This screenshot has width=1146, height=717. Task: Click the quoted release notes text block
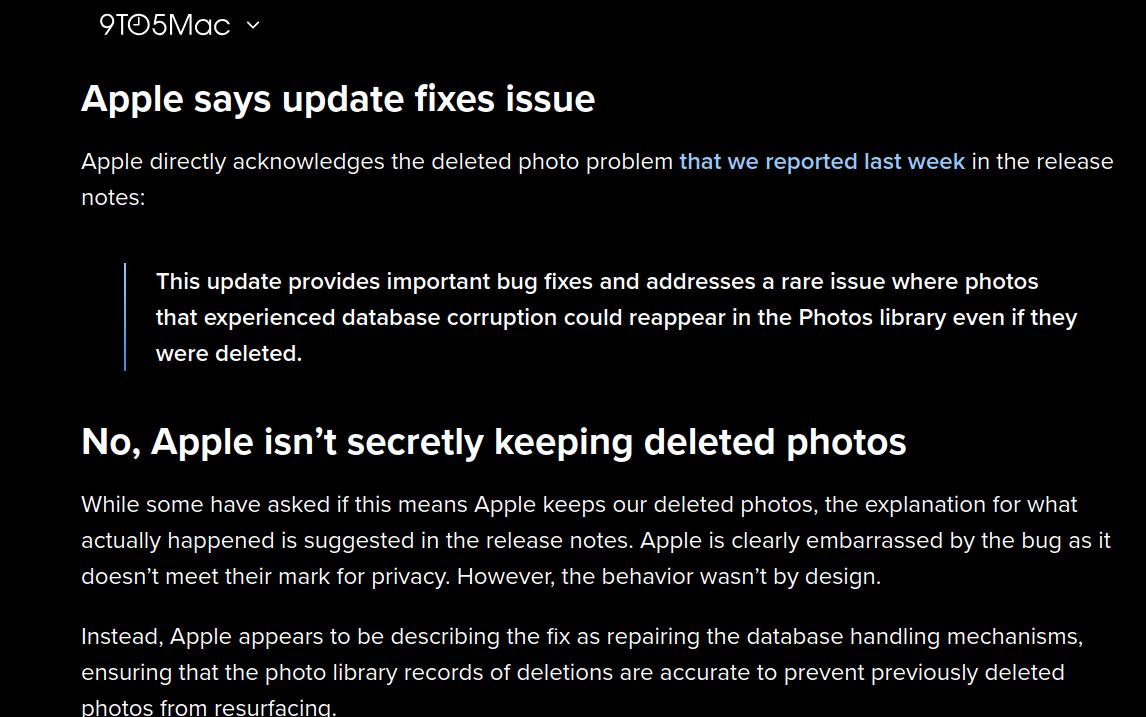click(x=616, y=317)
